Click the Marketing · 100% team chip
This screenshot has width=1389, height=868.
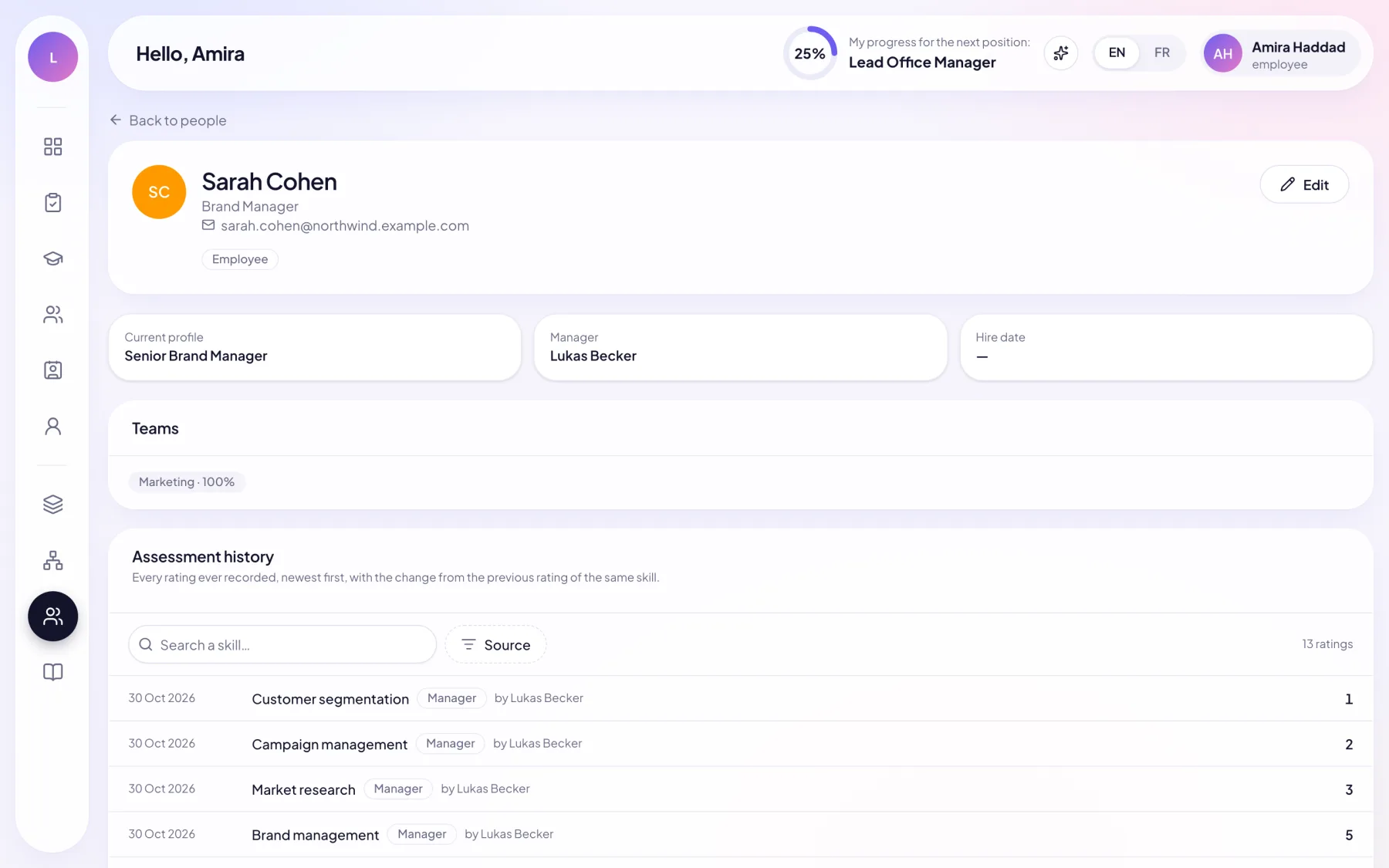coord(187,482)
